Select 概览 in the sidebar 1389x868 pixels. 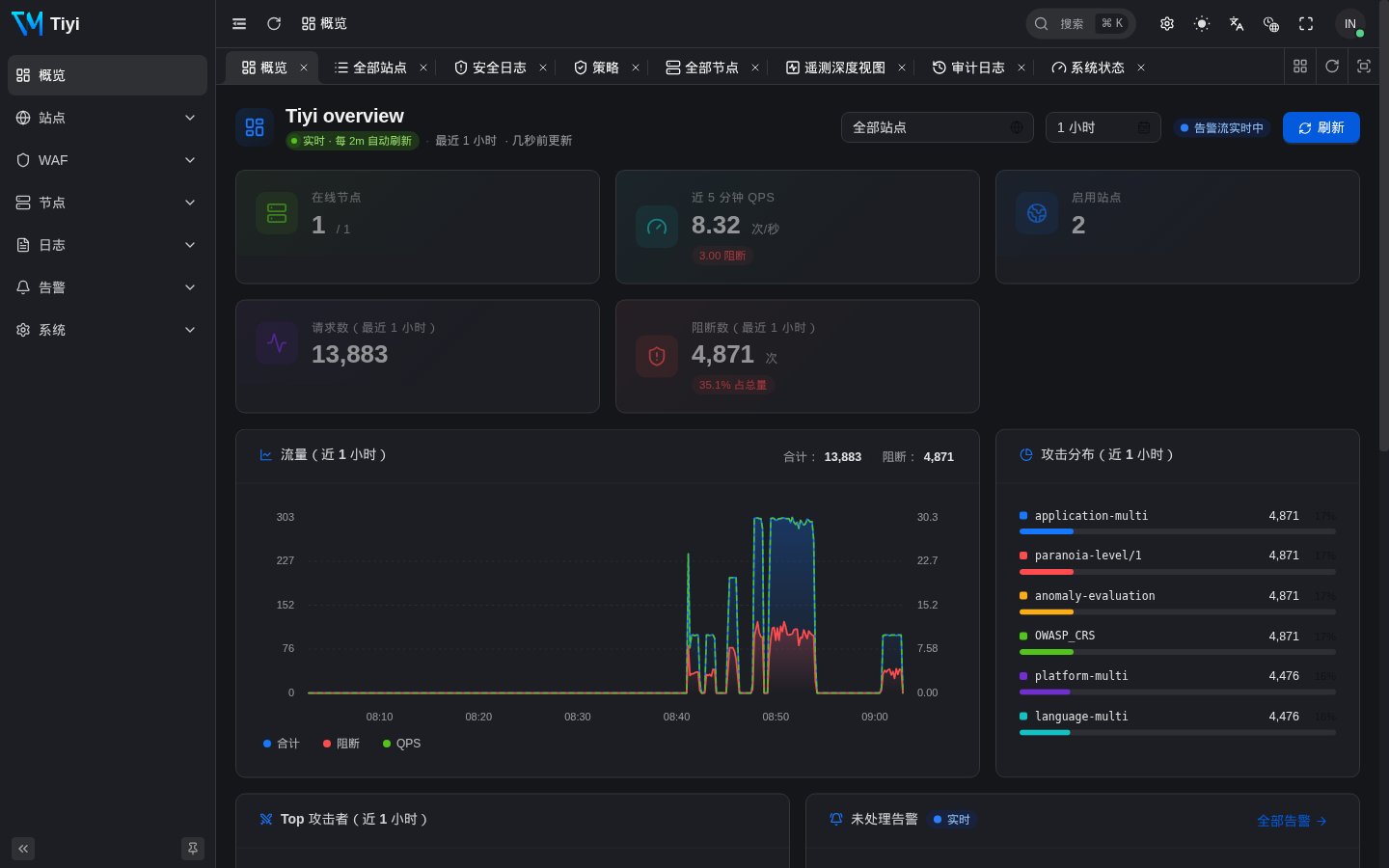click(107, 75)
